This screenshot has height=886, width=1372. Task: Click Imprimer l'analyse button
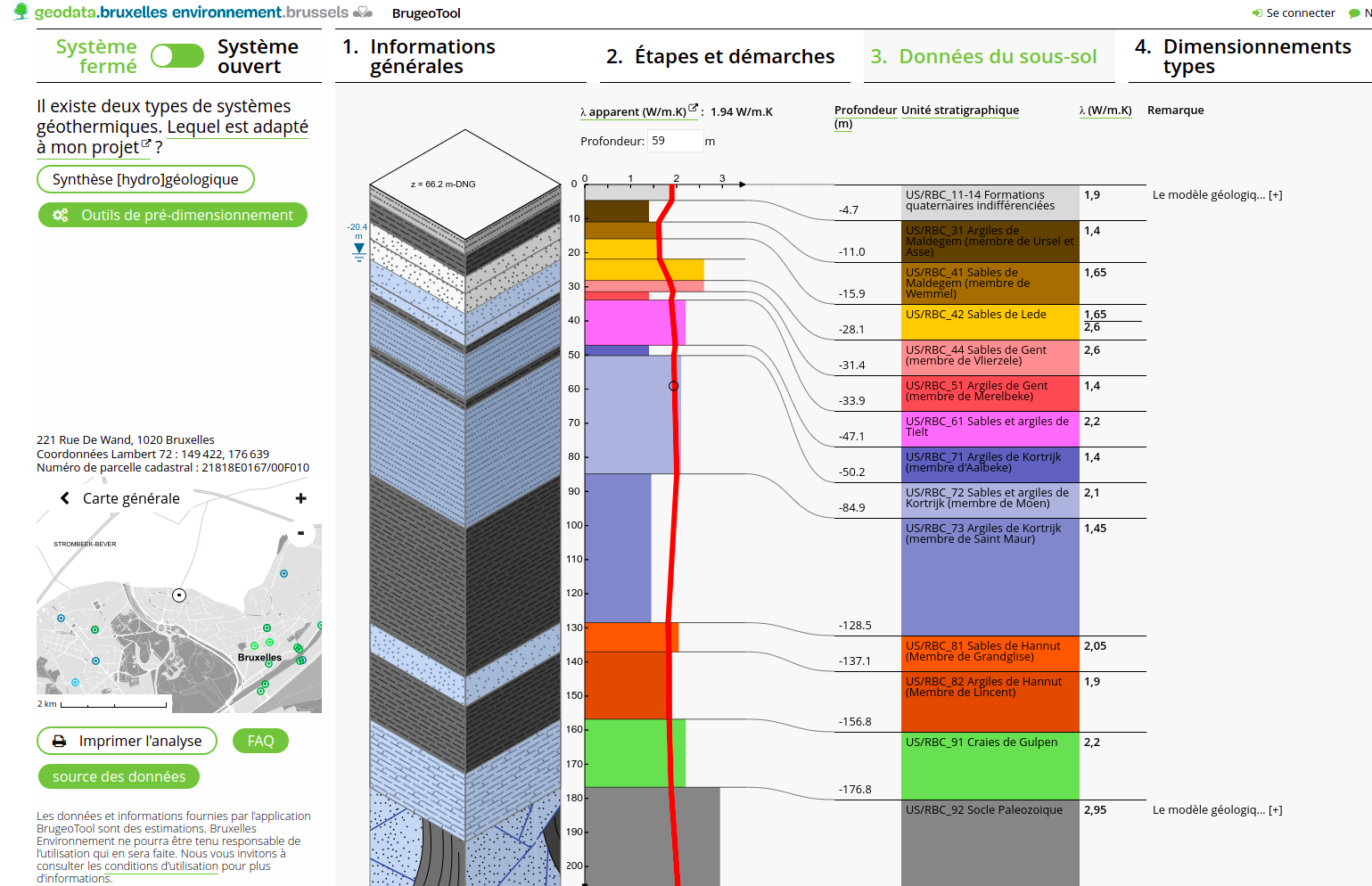[127, 741]
